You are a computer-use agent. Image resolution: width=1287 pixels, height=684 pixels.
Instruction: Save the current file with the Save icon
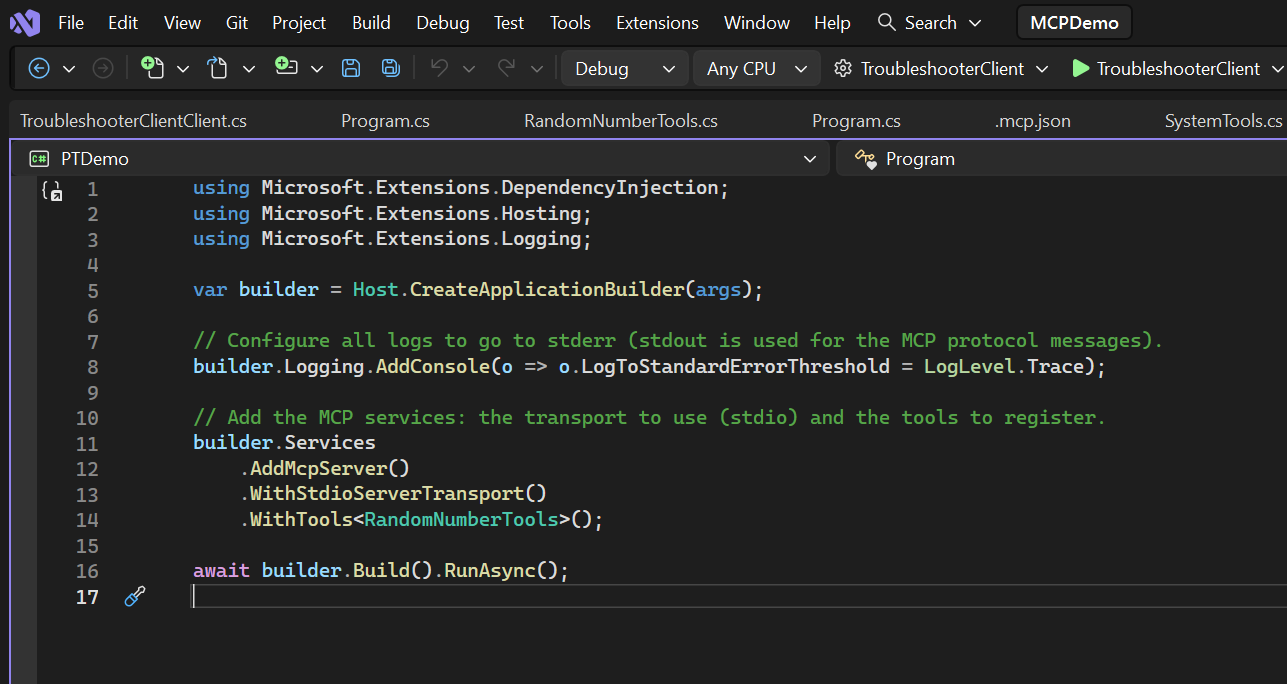click(350, 68)
